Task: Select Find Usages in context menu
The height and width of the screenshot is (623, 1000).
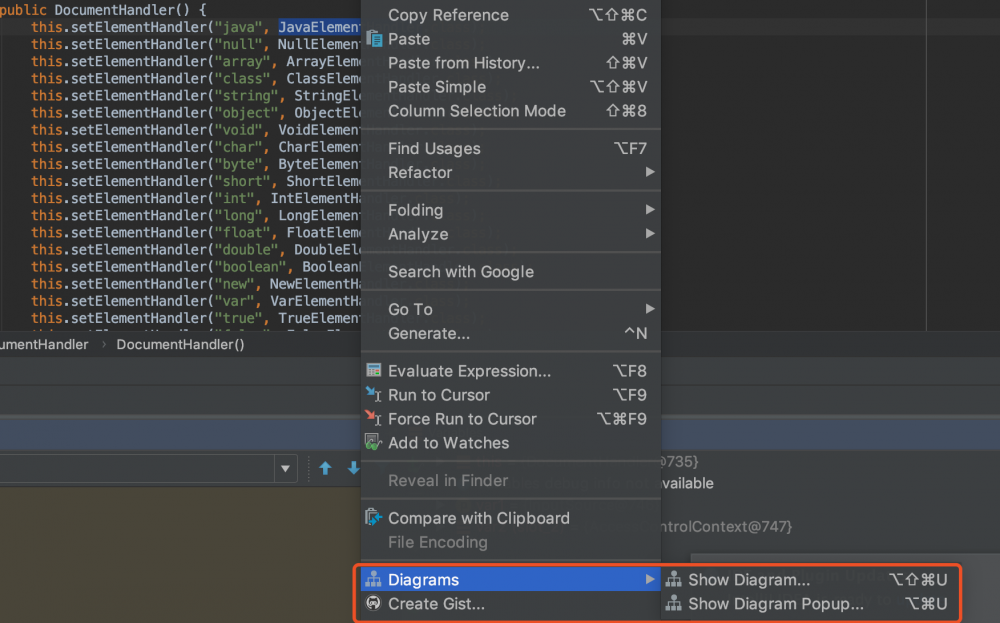Action: 434,149
